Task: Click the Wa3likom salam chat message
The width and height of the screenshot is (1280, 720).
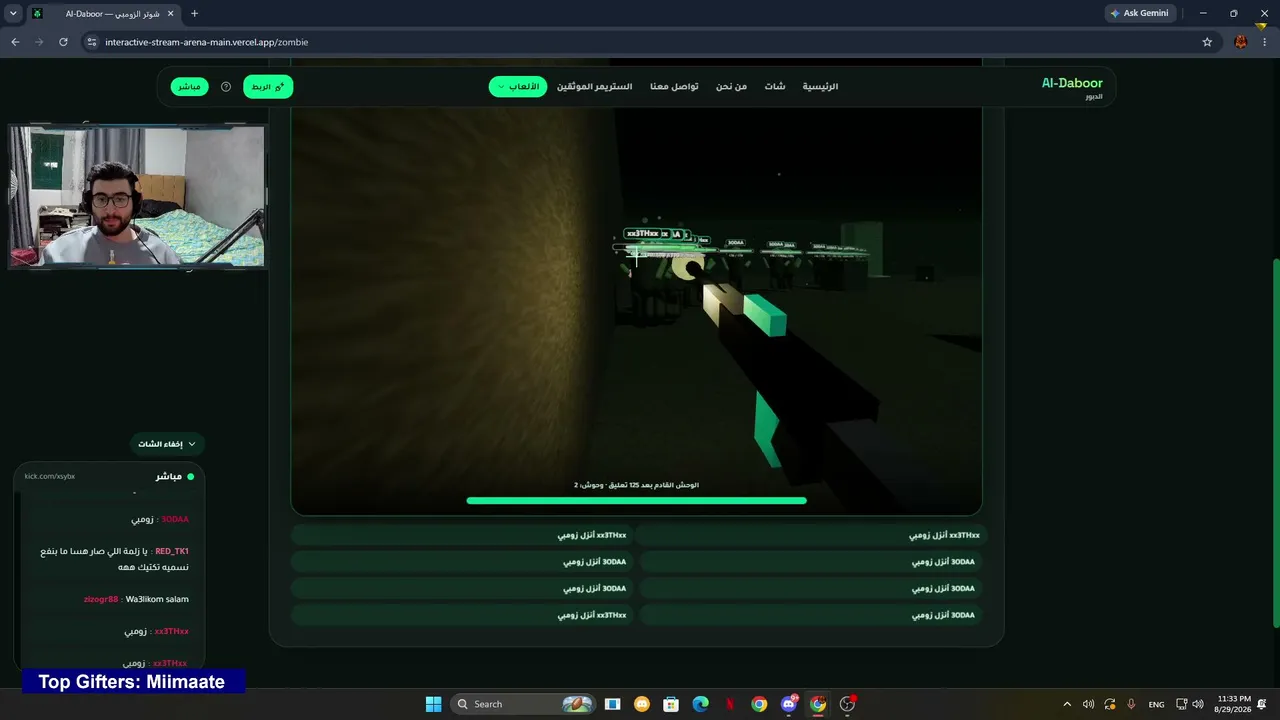Action: click(157, 599)
